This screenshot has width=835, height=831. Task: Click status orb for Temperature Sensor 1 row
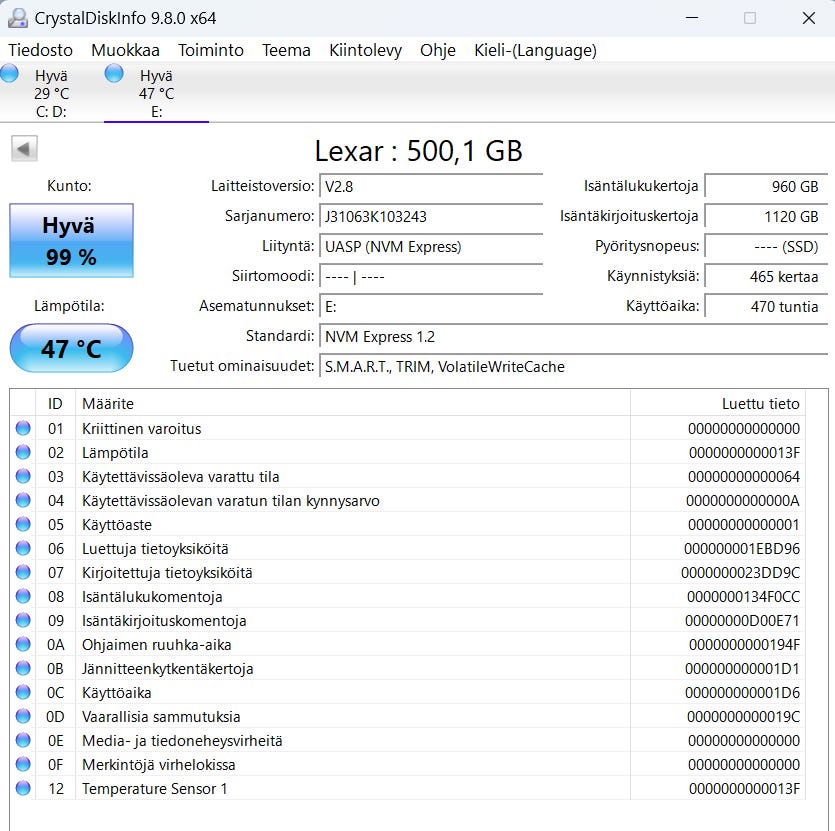(23, 787)
